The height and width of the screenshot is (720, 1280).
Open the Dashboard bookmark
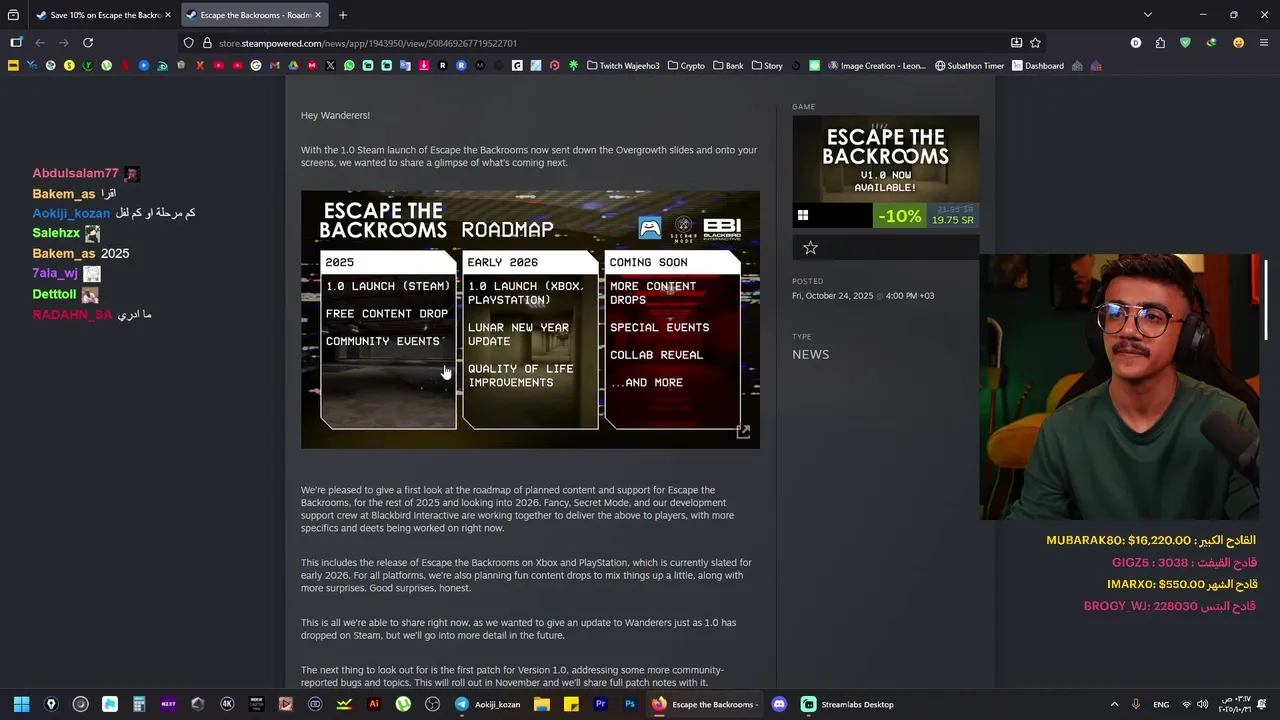pyautogui.click(x=1037, y=66)
